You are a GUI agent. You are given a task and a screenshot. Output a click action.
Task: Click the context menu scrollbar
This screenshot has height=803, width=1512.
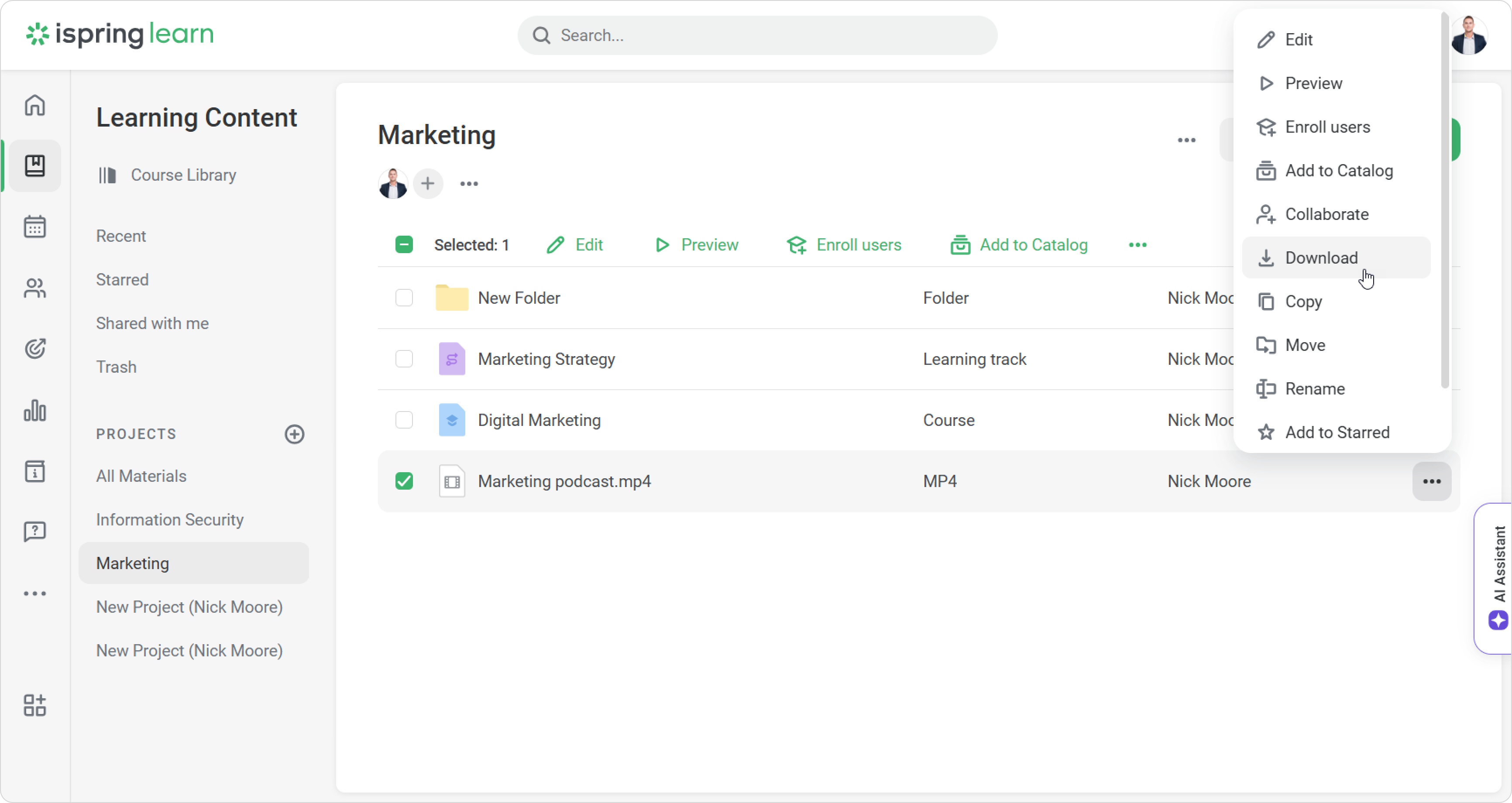point(1444,199)
